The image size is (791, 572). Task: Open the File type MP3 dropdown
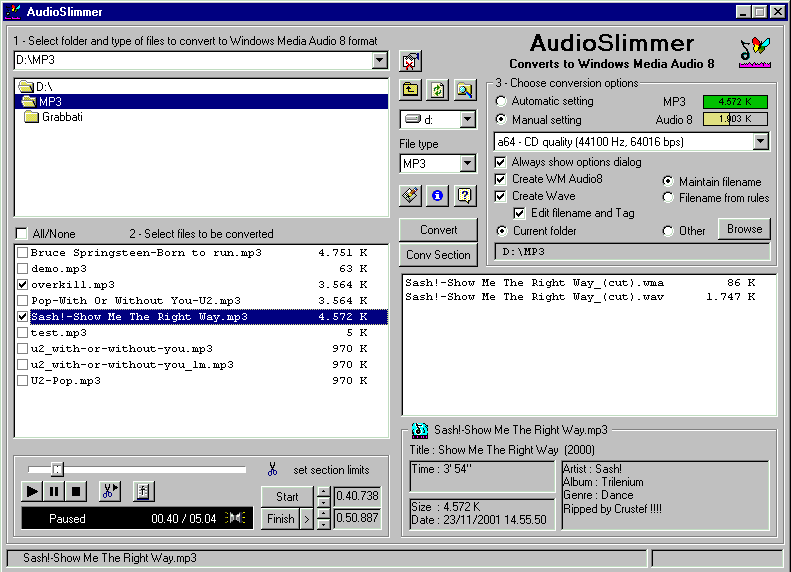[468, 163]
